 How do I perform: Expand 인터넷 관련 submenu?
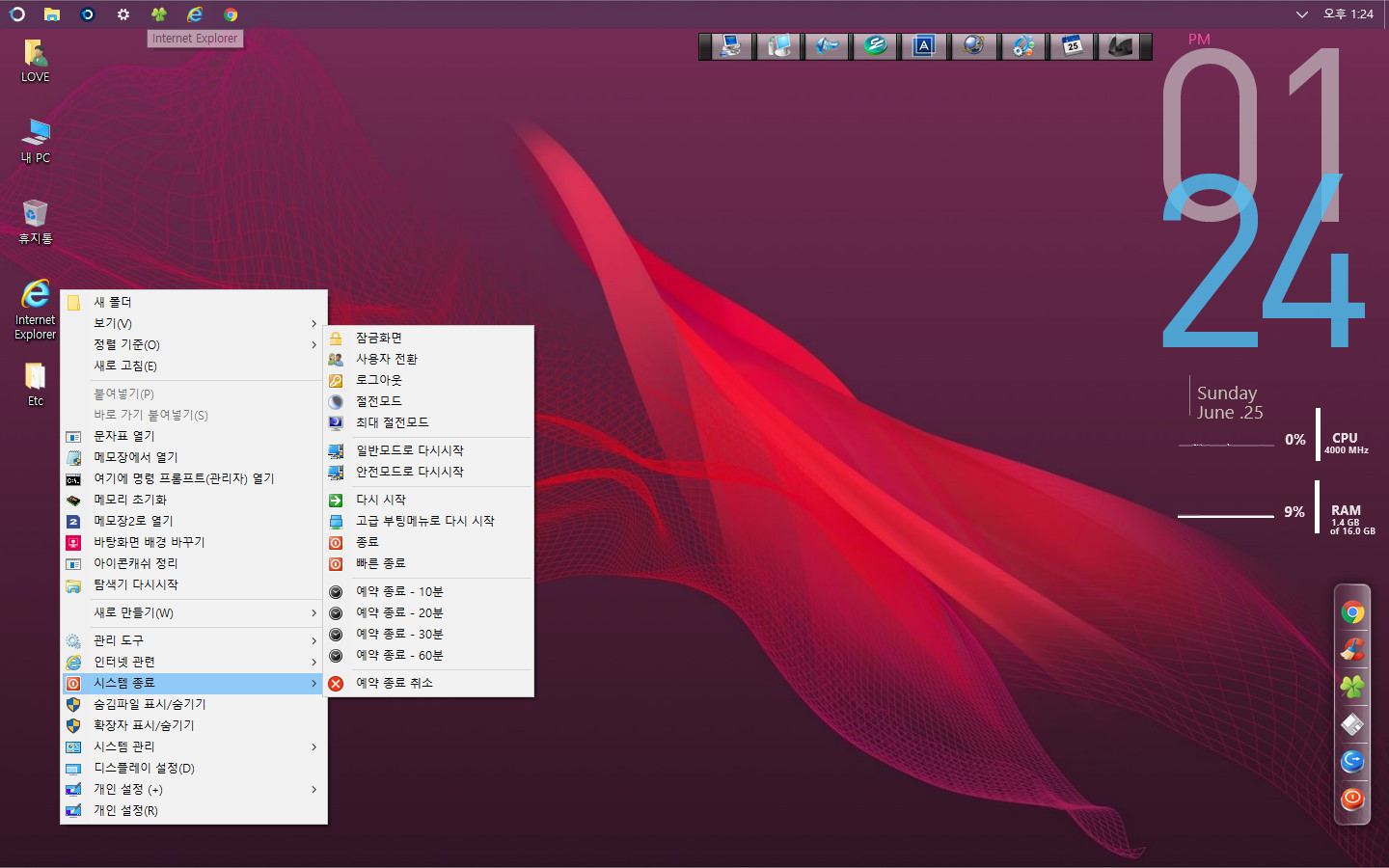coord(193,662)
